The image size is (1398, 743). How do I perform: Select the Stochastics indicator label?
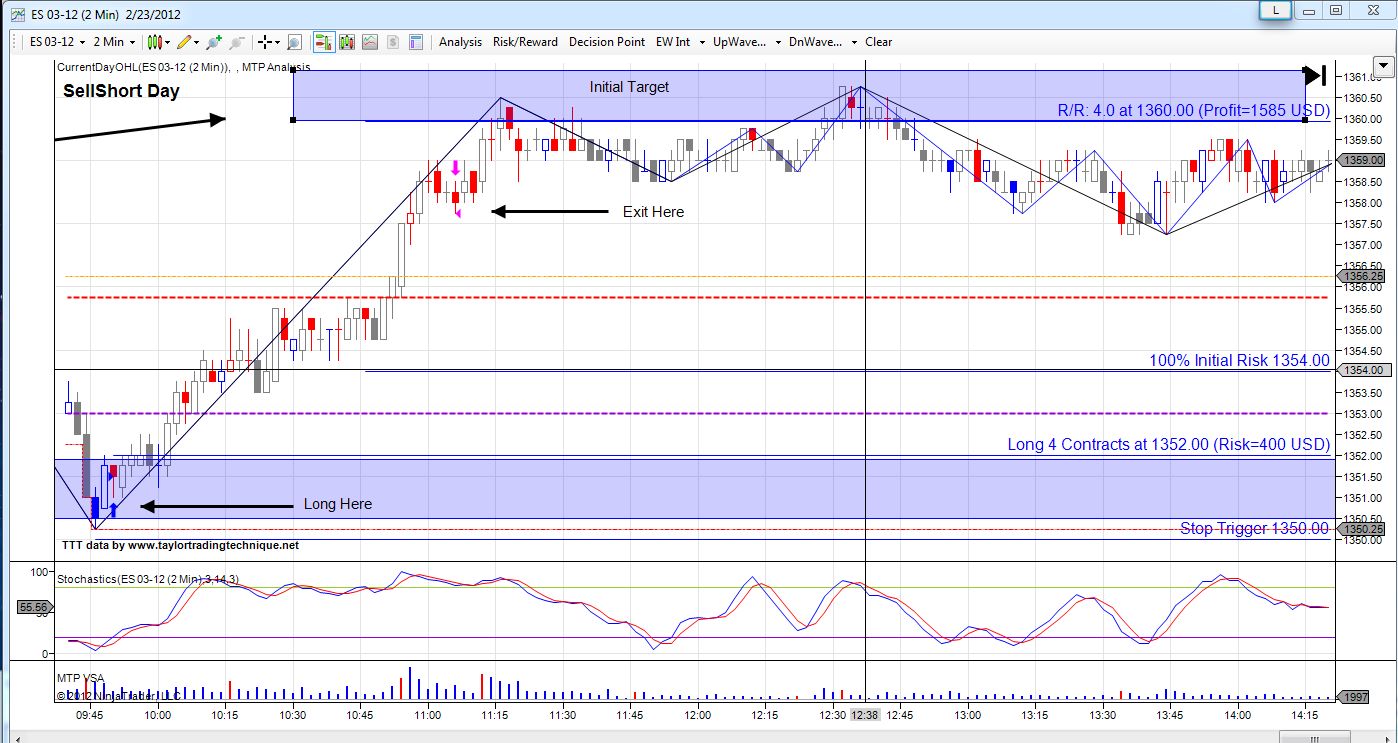click(148, 579)
